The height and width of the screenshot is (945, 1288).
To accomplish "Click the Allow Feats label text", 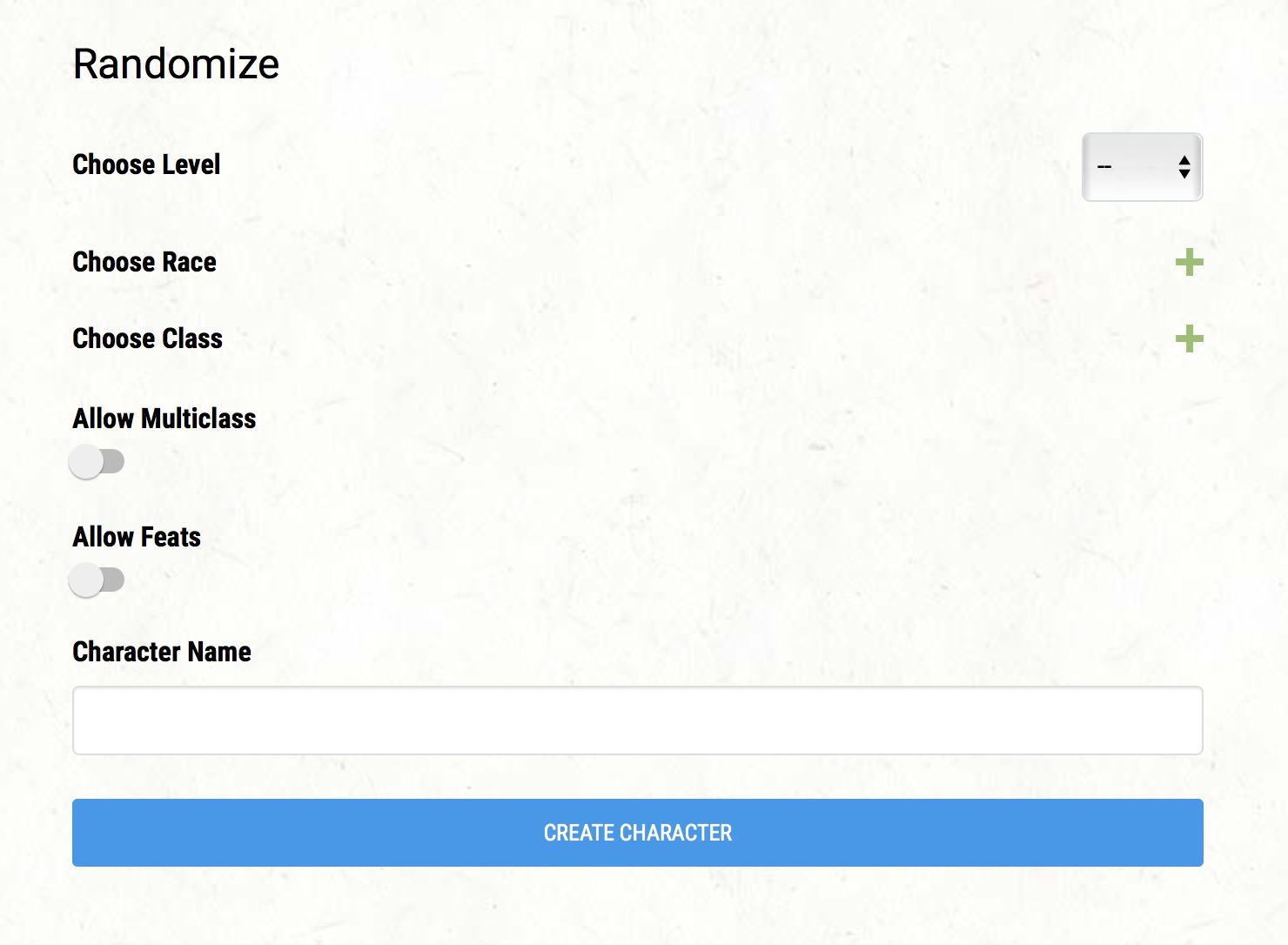I will 137,537.
